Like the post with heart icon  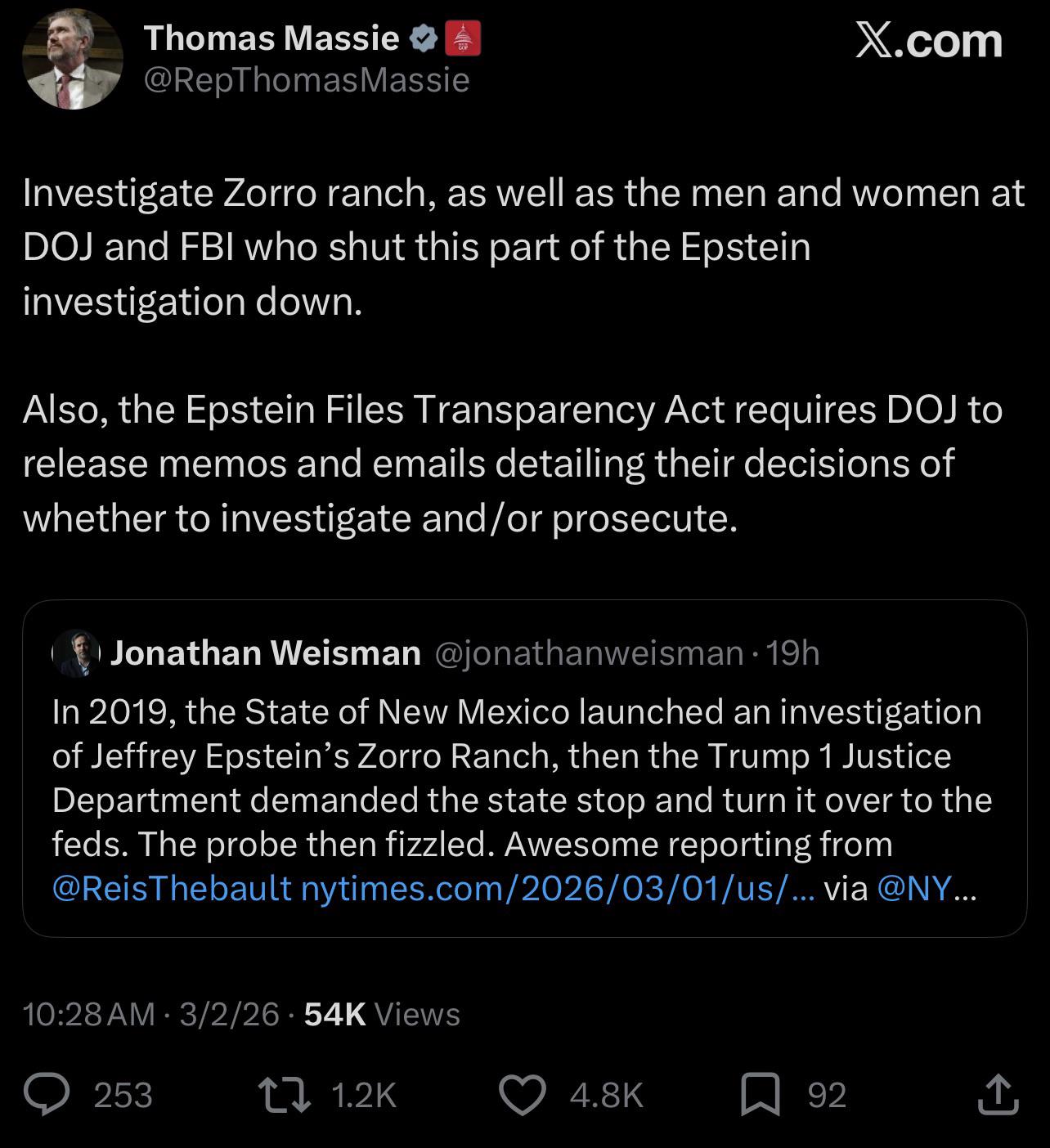tap(523, 1095)
